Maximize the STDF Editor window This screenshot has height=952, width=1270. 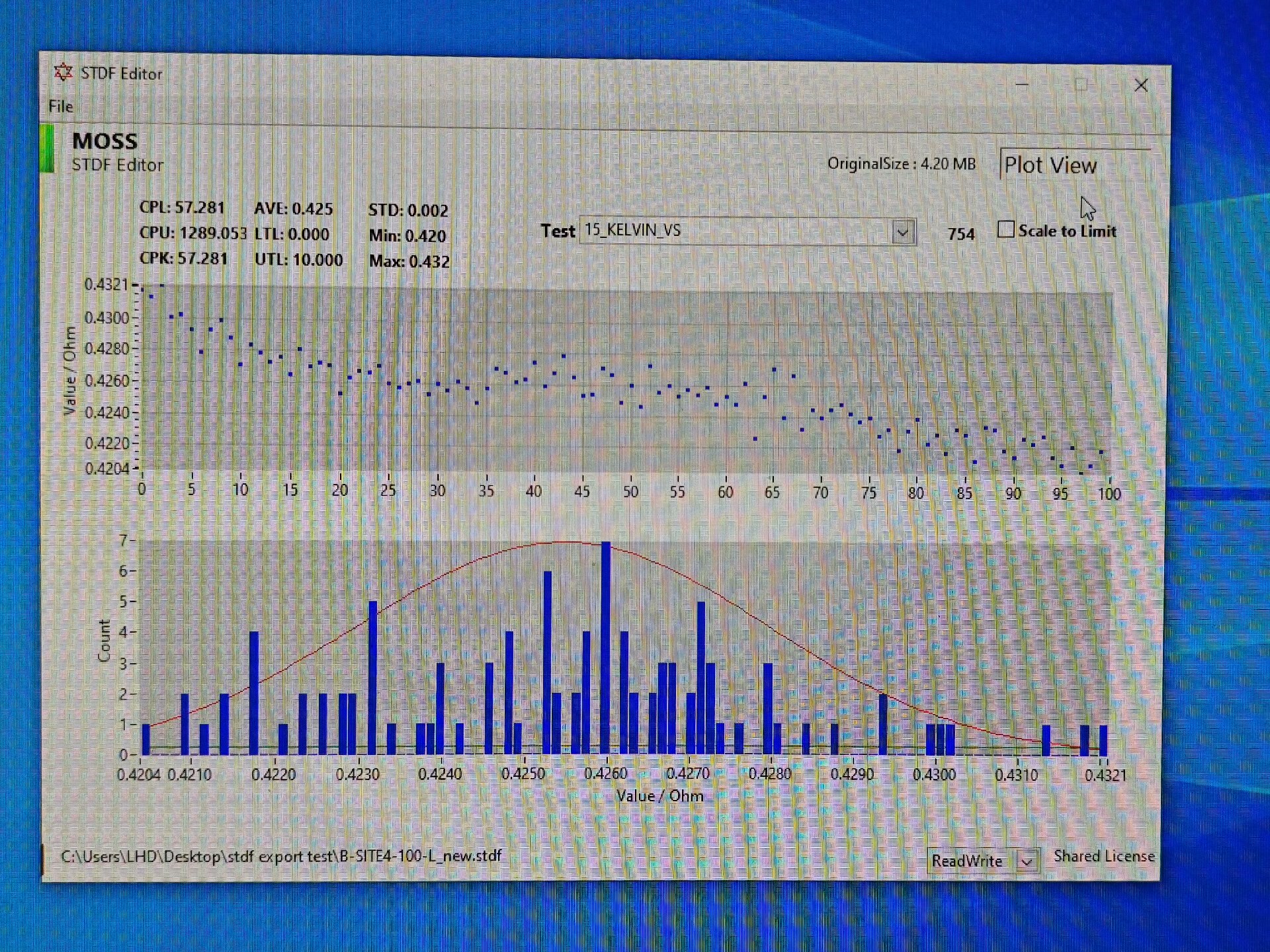tap(1081, 85)
